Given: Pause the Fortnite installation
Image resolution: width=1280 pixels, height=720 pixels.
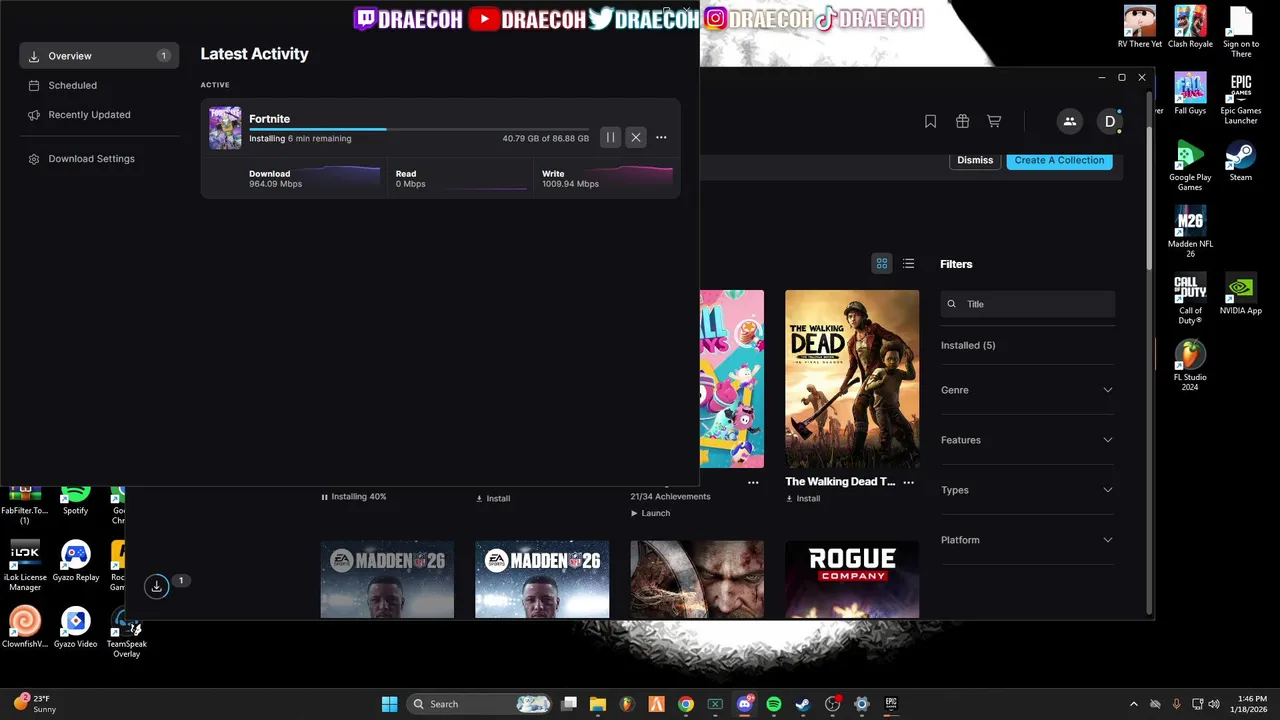Looking at the screenshot, I should 610,137.
